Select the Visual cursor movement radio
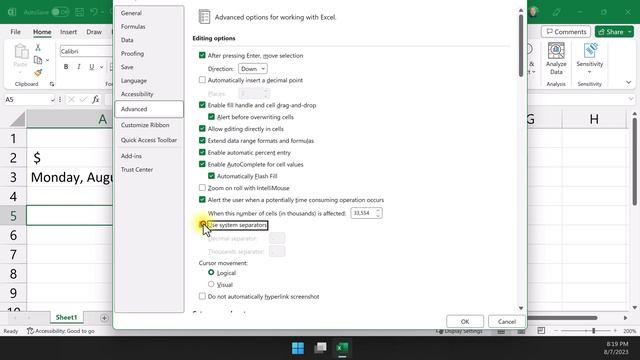640x360 pixels. [x=211, y=284]
